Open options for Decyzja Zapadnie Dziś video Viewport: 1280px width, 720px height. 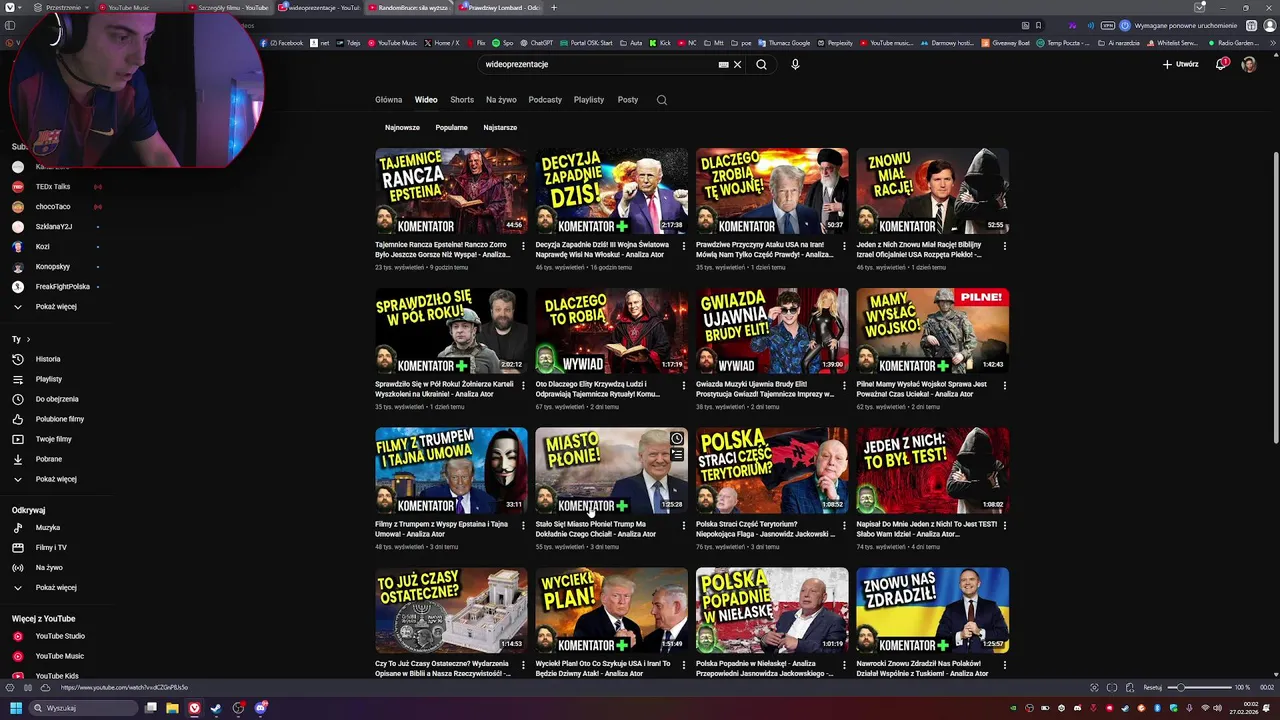684,245
